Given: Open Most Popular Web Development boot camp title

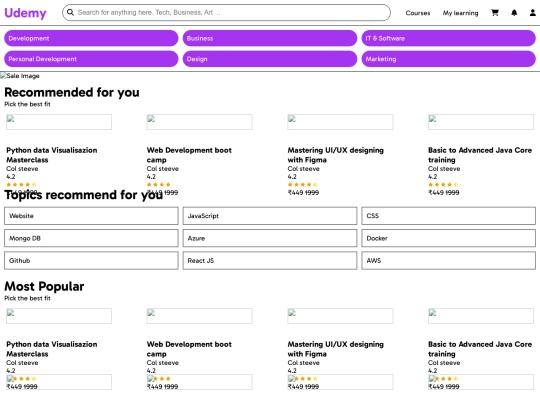Looking at the screenshot, I should 189,349.
